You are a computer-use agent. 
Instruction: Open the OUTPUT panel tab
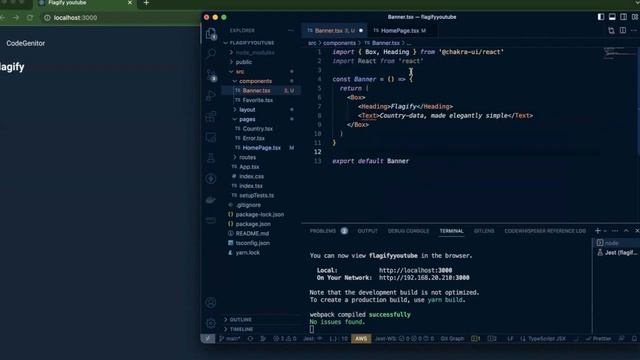367,231
